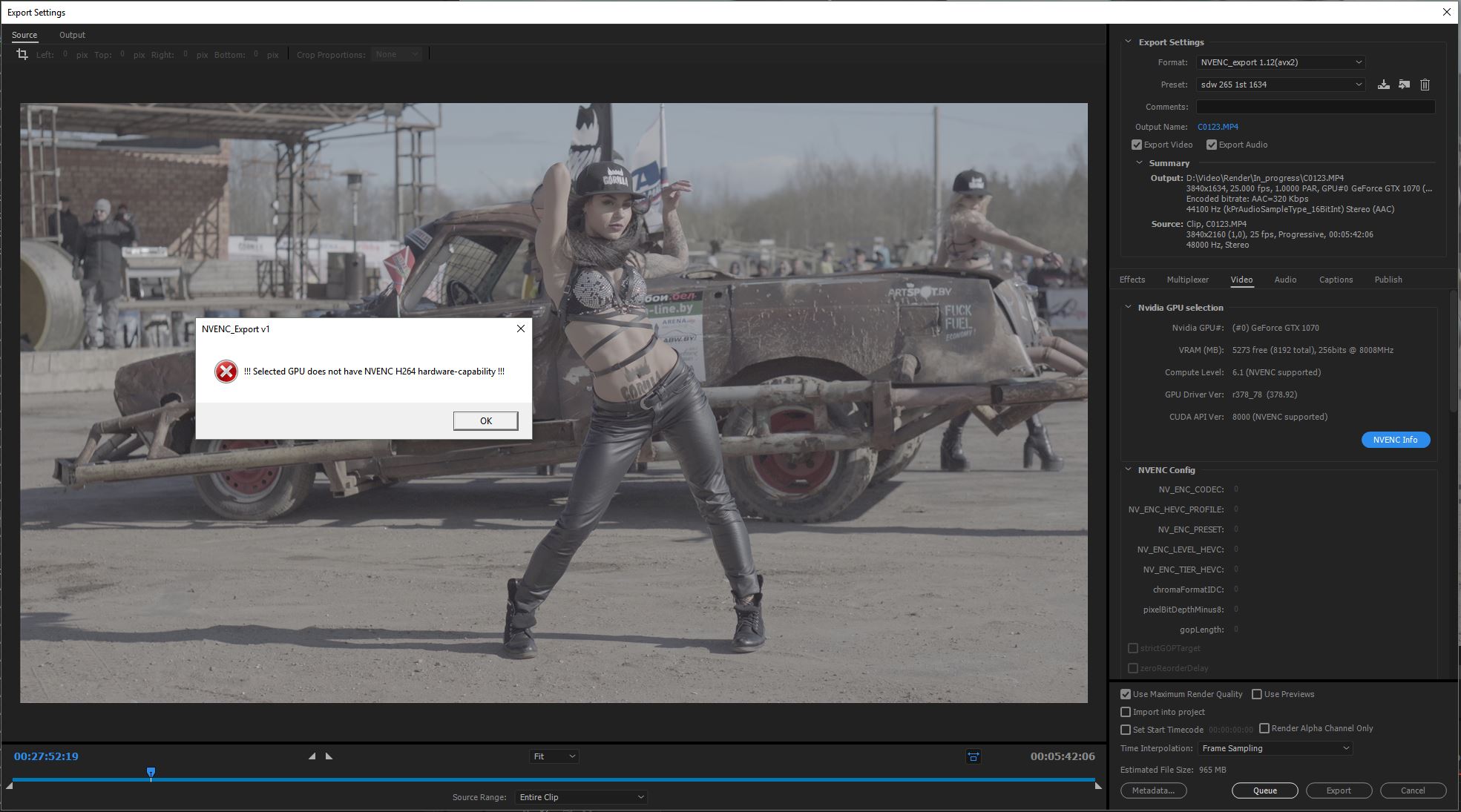
Task: Open the Format dropdown
Action: tap(1280, 62)
